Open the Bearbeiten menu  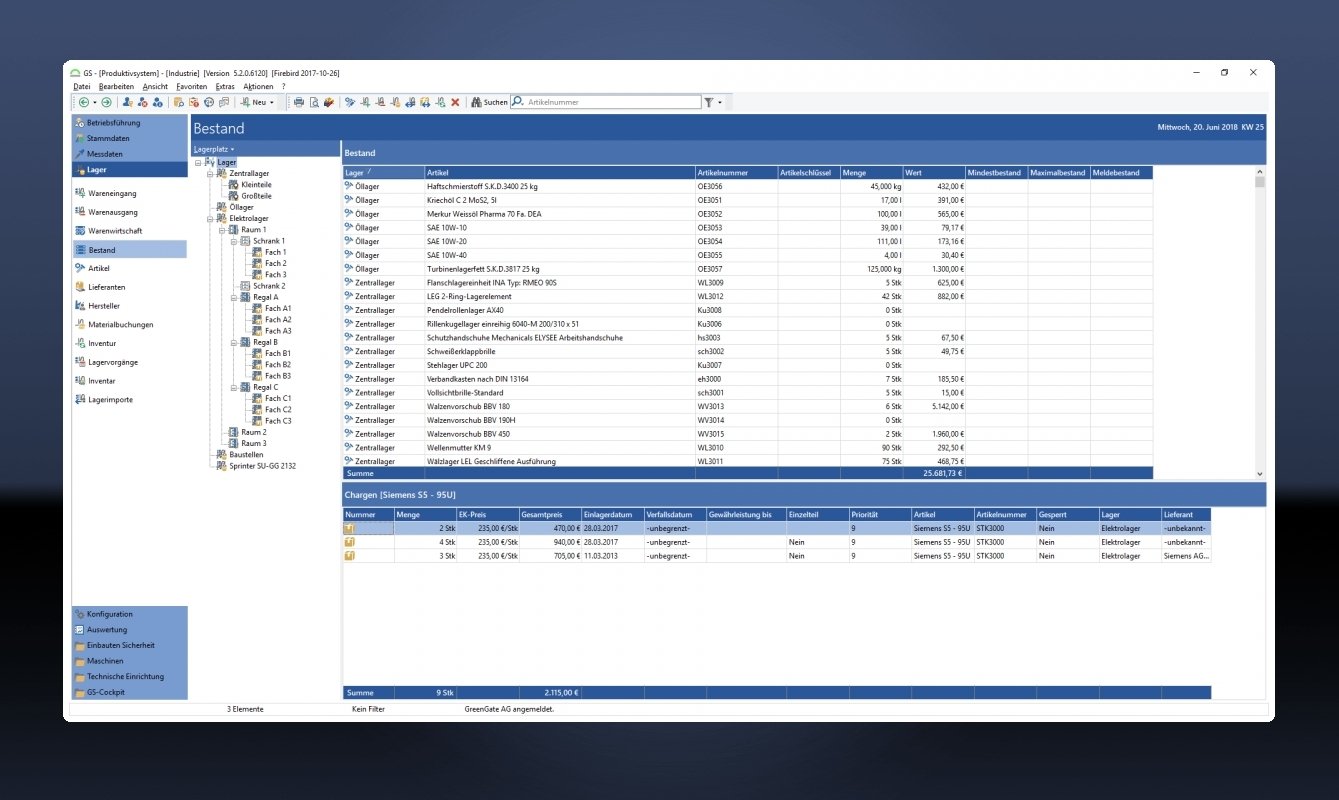click(117, 87)
